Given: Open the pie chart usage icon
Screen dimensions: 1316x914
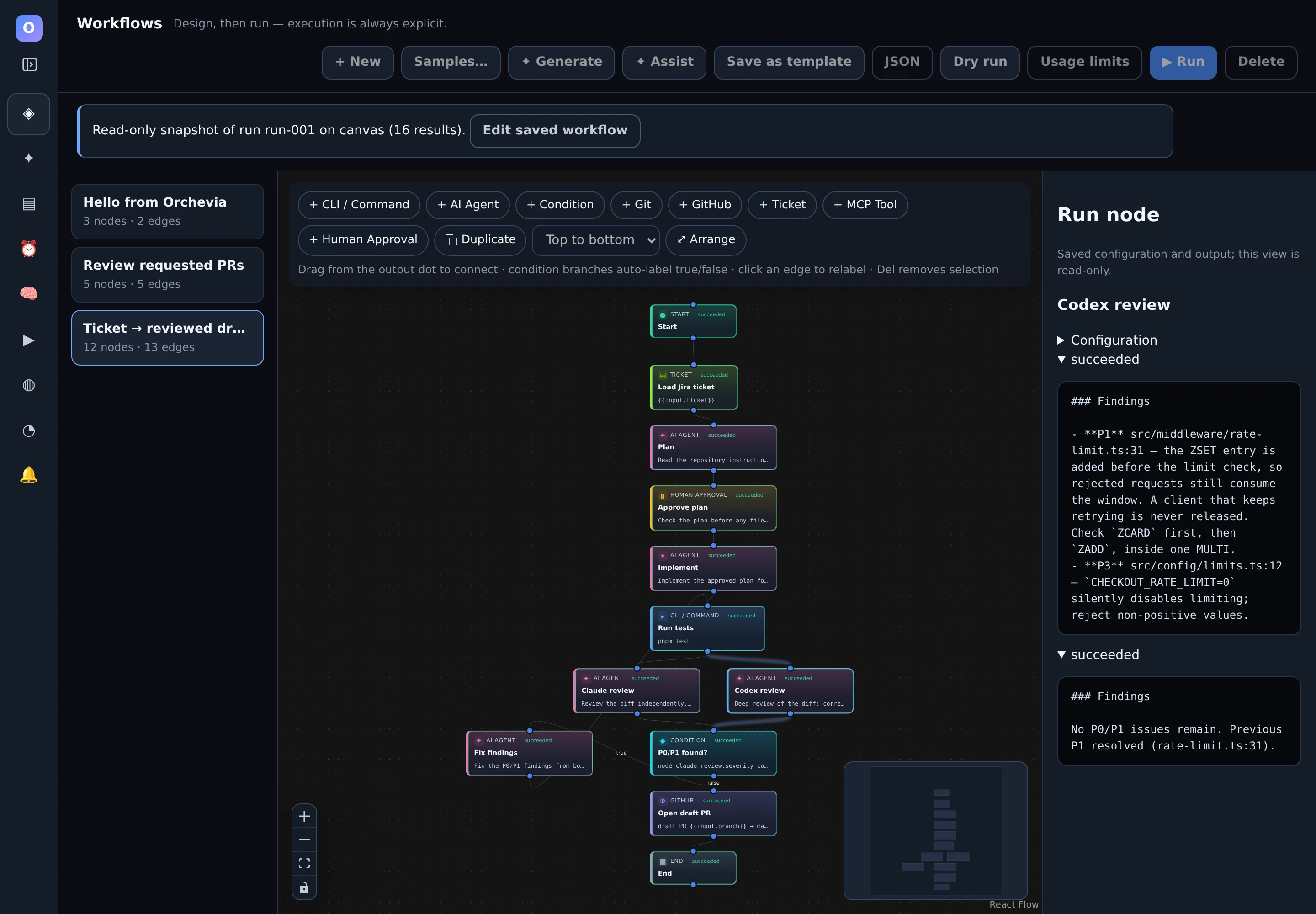Looking at the screenshot, I should [x=29, y=430].
